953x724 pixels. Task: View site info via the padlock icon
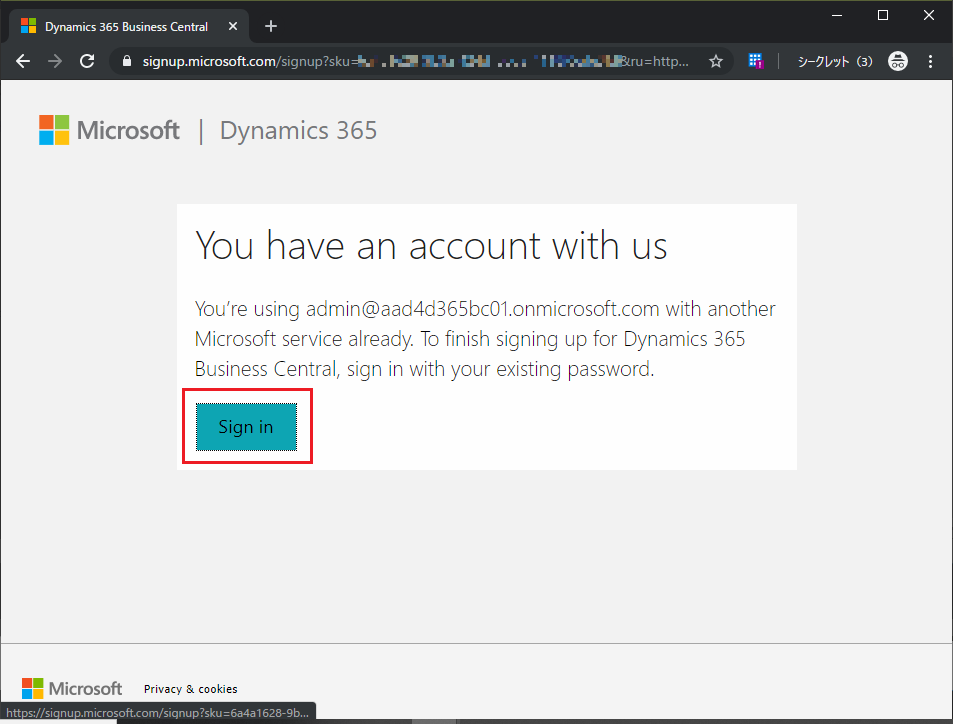pos(126,61)
